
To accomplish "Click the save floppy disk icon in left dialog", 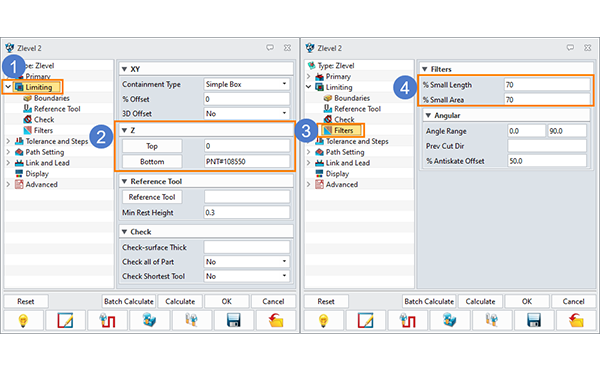I will click(233, 320).
